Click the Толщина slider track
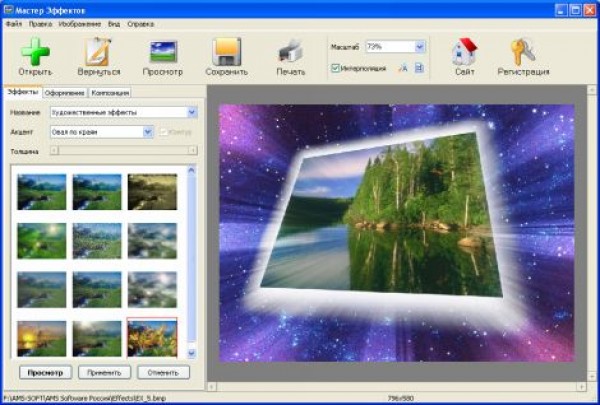Image resolution: width=600 pixels, height=405 pixels. [x=120, y=151]
